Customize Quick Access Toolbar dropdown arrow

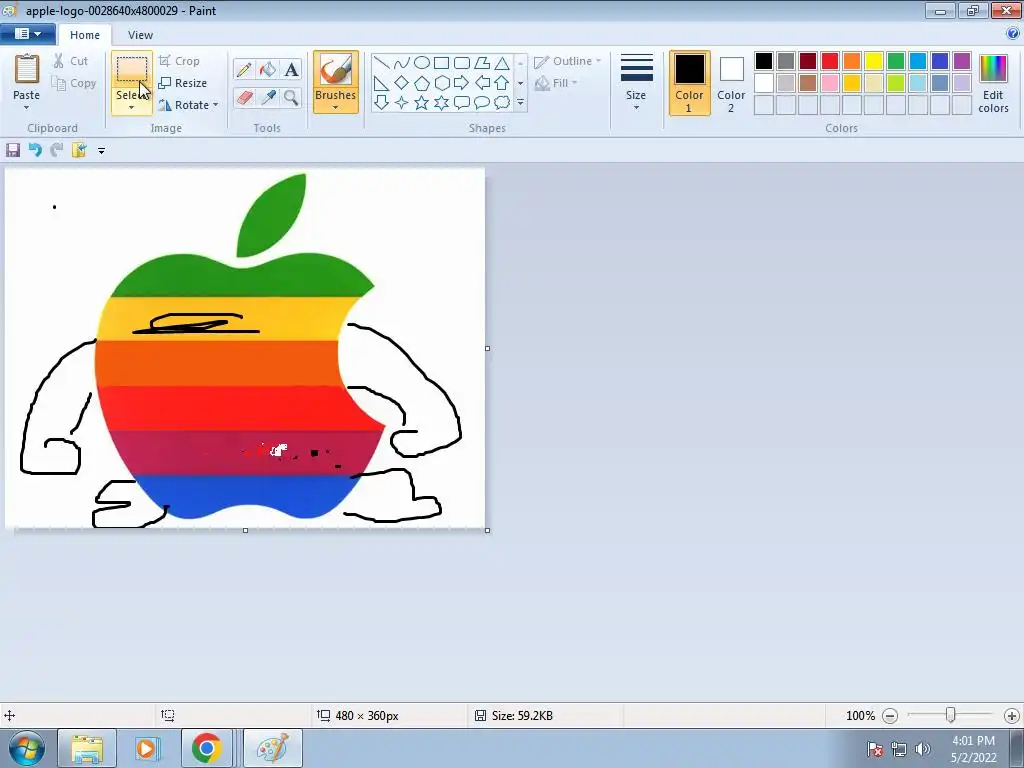click(101, 151)
